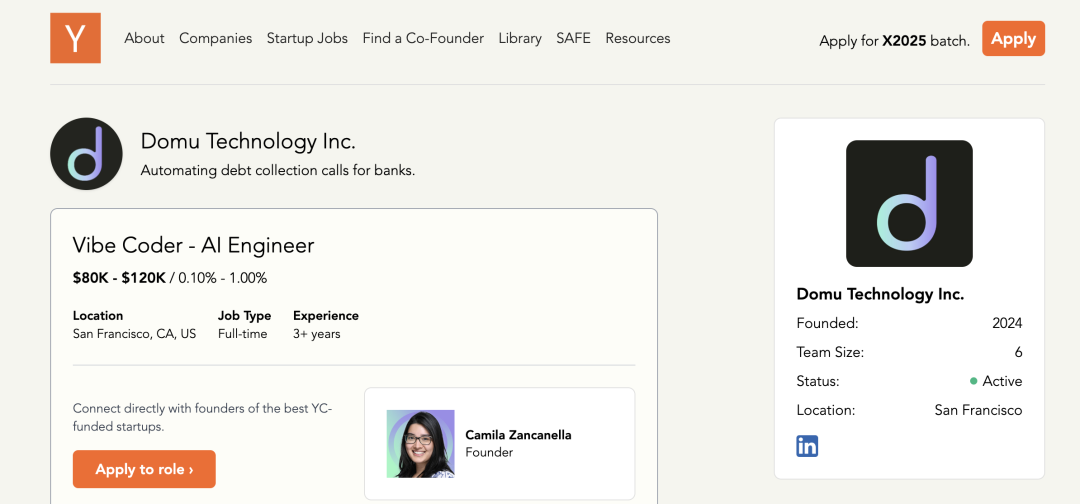The width and height of the screenshot is (1080, 504).
Task: Open the Resources menu item
Action: [638, 39]
